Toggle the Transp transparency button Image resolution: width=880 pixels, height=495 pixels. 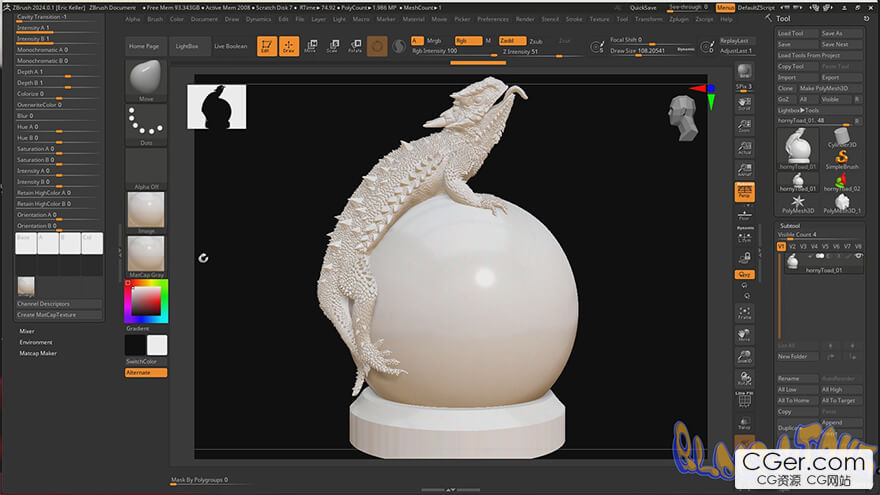pyautogui.click(x=744, y=423)
